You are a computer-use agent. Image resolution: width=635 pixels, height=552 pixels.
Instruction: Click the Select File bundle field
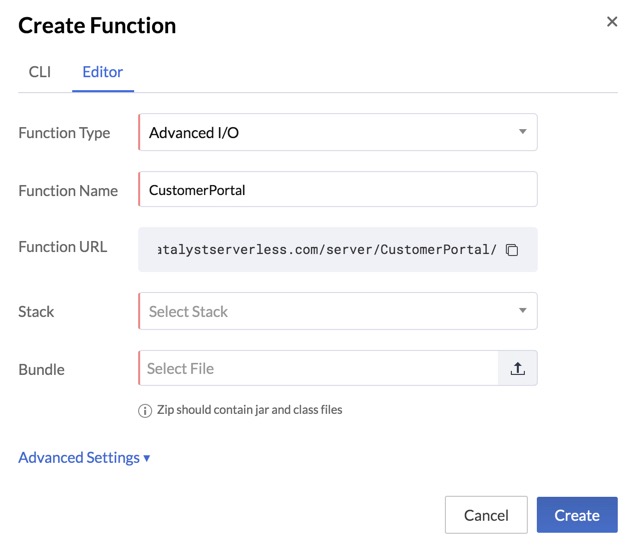click(x=318, y=368)
